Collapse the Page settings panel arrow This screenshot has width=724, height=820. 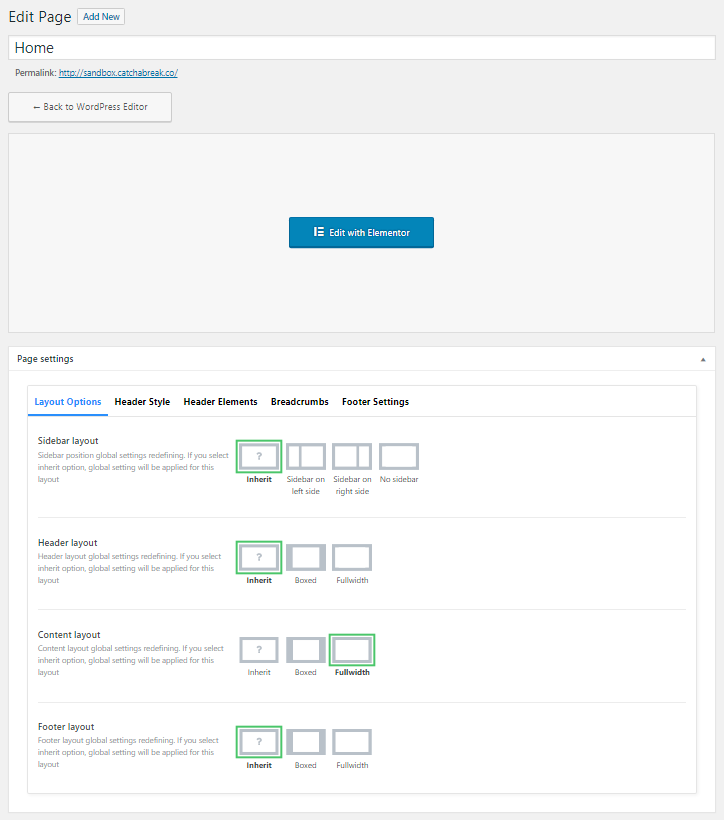tap(703, 359)
